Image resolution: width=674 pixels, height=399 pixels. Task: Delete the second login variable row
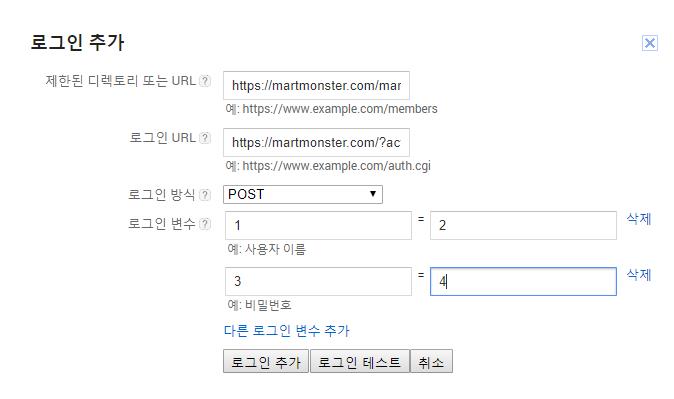pyautogui.click(x=639, y=275)
